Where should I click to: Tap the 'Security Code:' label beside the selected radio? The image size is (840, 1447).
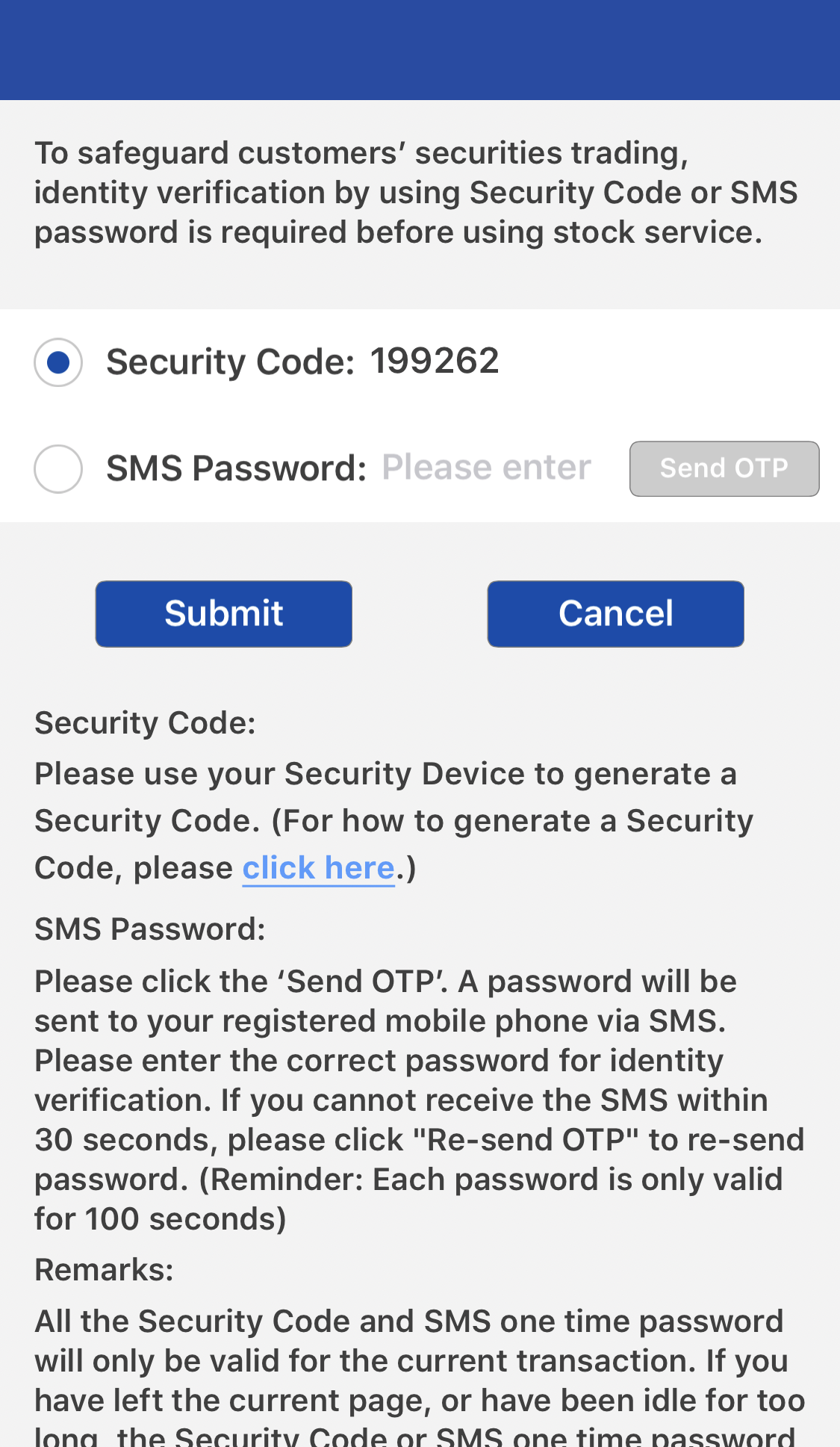pyautogui.click(x=230, y=362)
